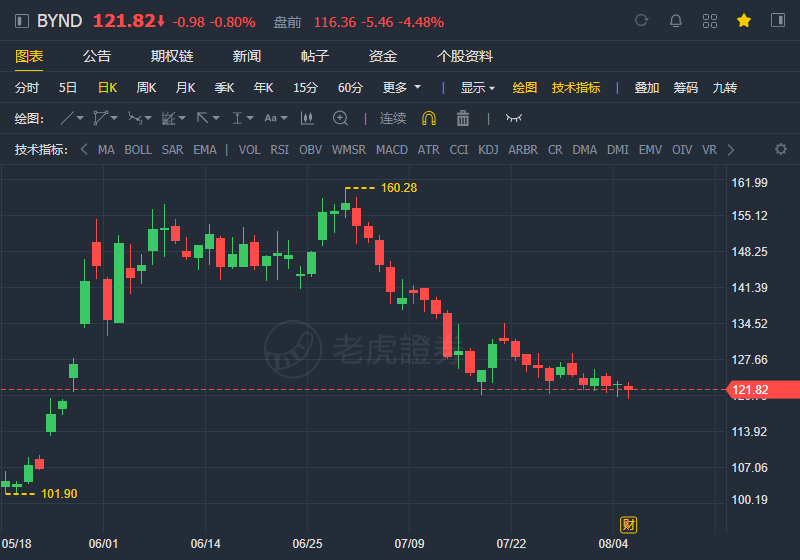This screenshot has width=800, height=560.
Task: Open the four-square grid layout icon
Action: tap(710, 21)
